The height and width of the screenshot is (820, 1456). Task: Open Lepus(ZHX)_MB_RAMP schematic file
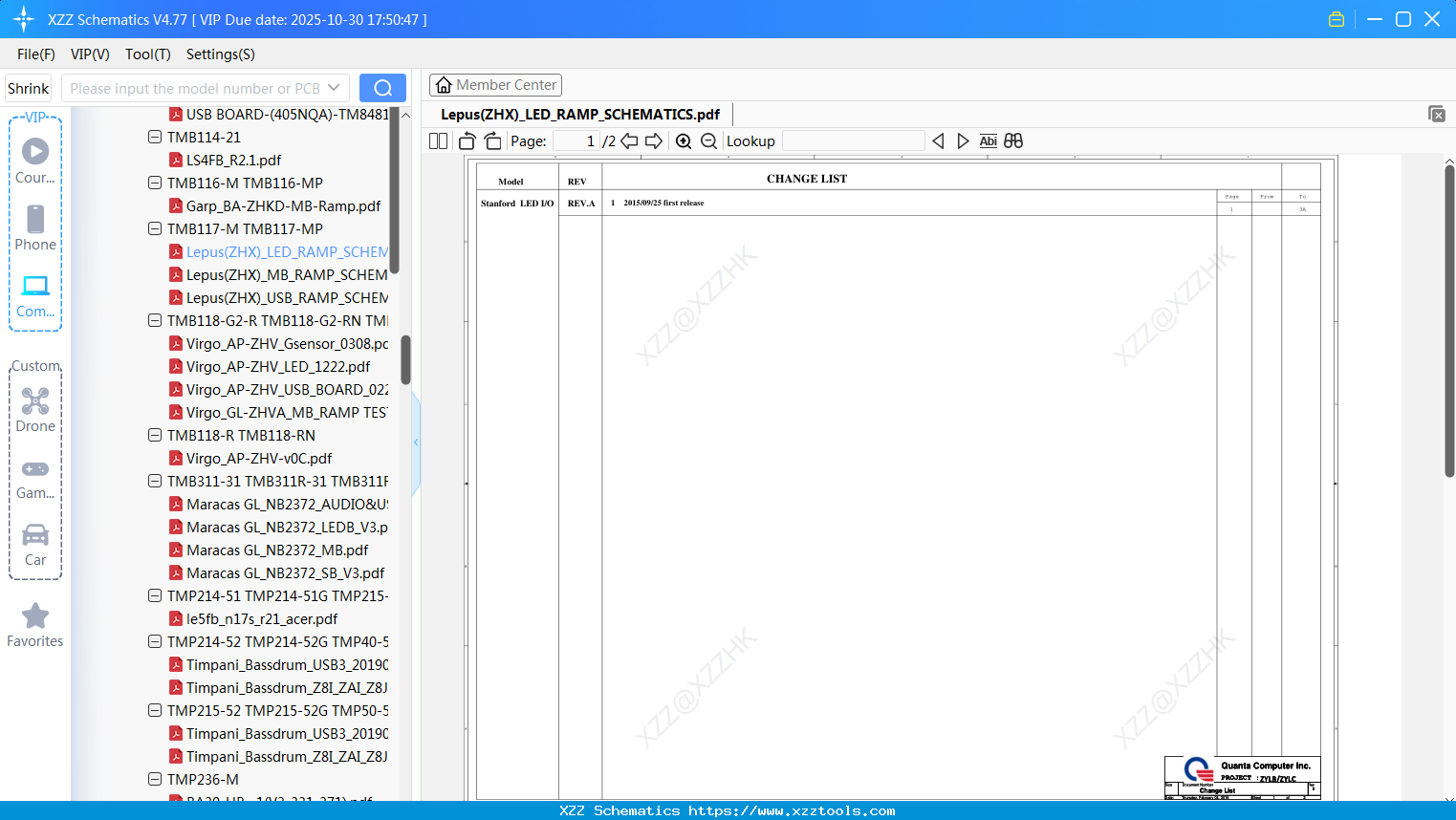[x=287, y=274]
